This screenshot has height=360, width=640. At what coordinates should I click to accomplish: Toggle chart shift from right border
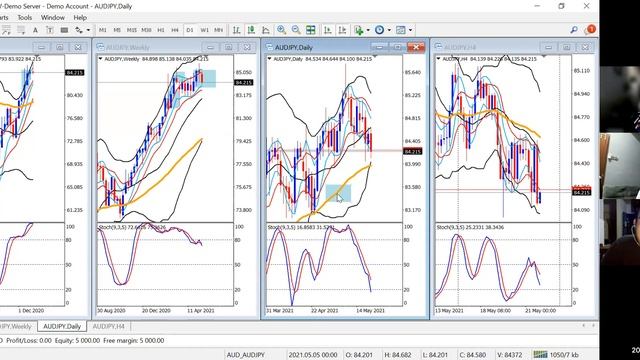tap(342, 30)
